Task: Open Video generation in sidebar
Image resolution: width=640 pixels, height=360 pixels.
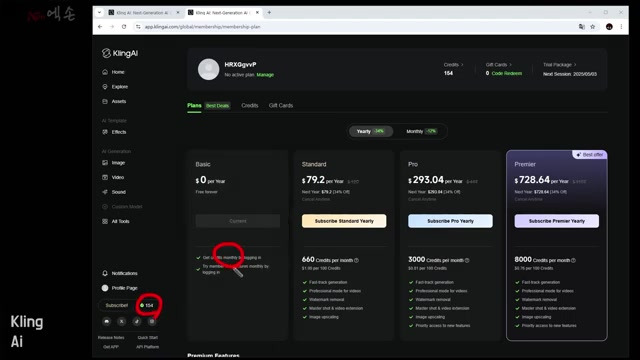Action: (113, 177)
